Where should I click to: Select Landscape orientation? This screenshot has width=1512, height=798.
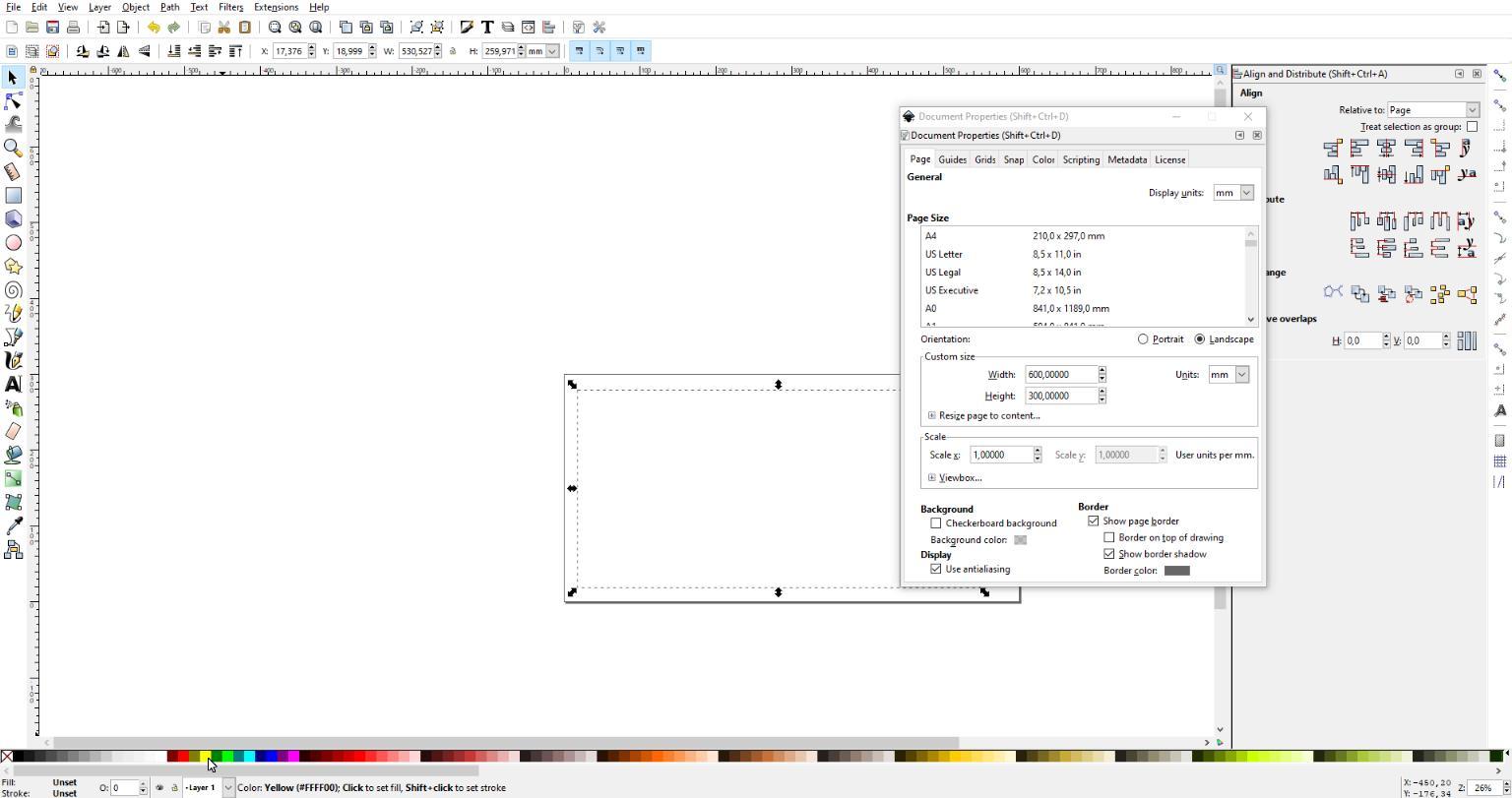[1200, 339]
